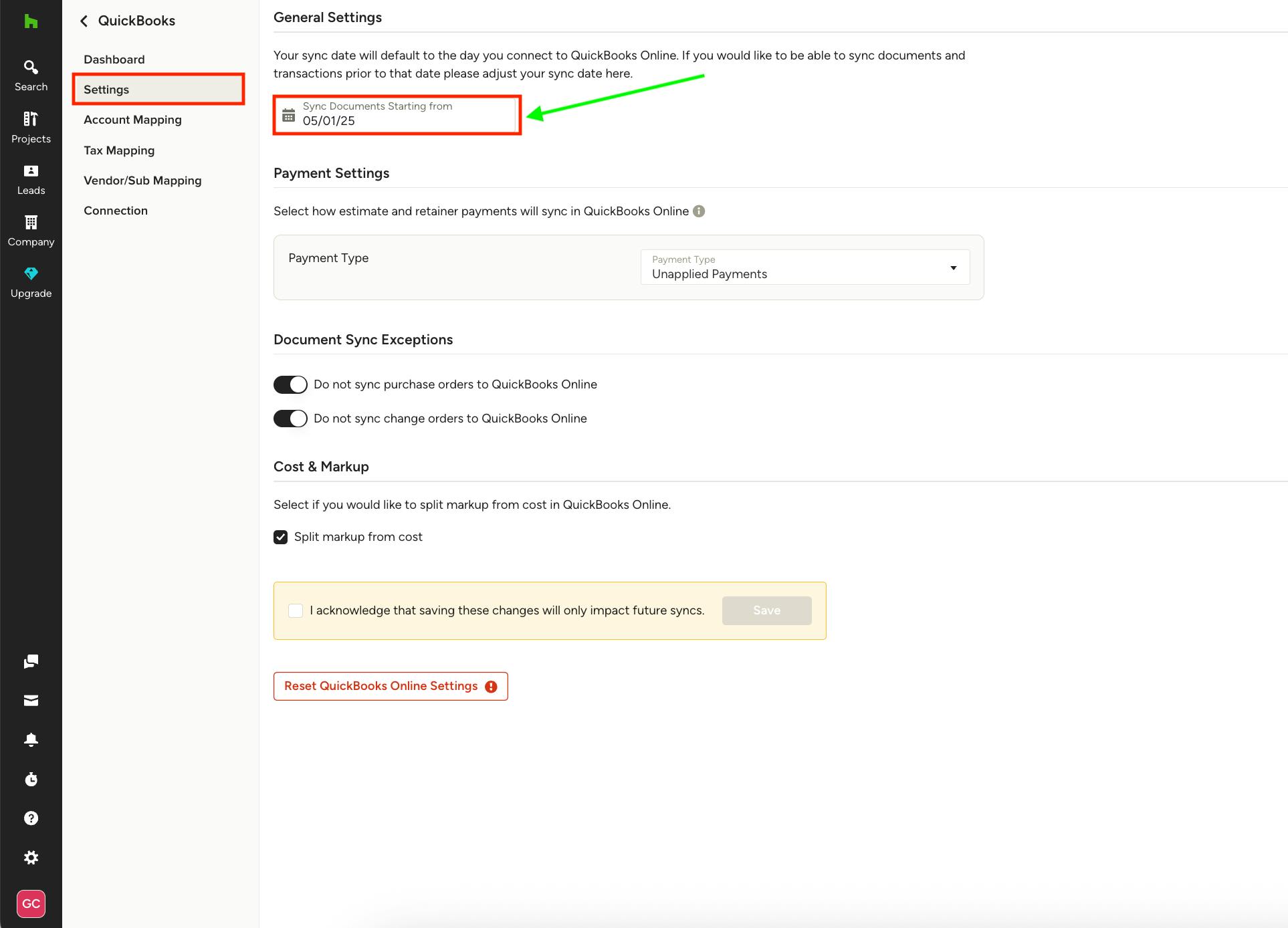Click the 'Document Sync Exceptions' heading
Screen dimensions: 1288x928
(x=363, y=340)
